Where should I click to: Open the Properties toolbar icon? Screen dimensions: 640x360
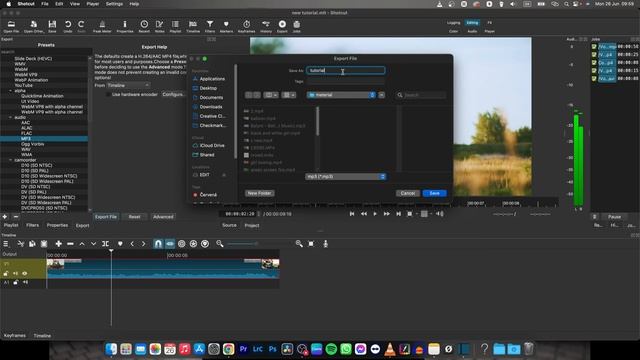[125, 27]
